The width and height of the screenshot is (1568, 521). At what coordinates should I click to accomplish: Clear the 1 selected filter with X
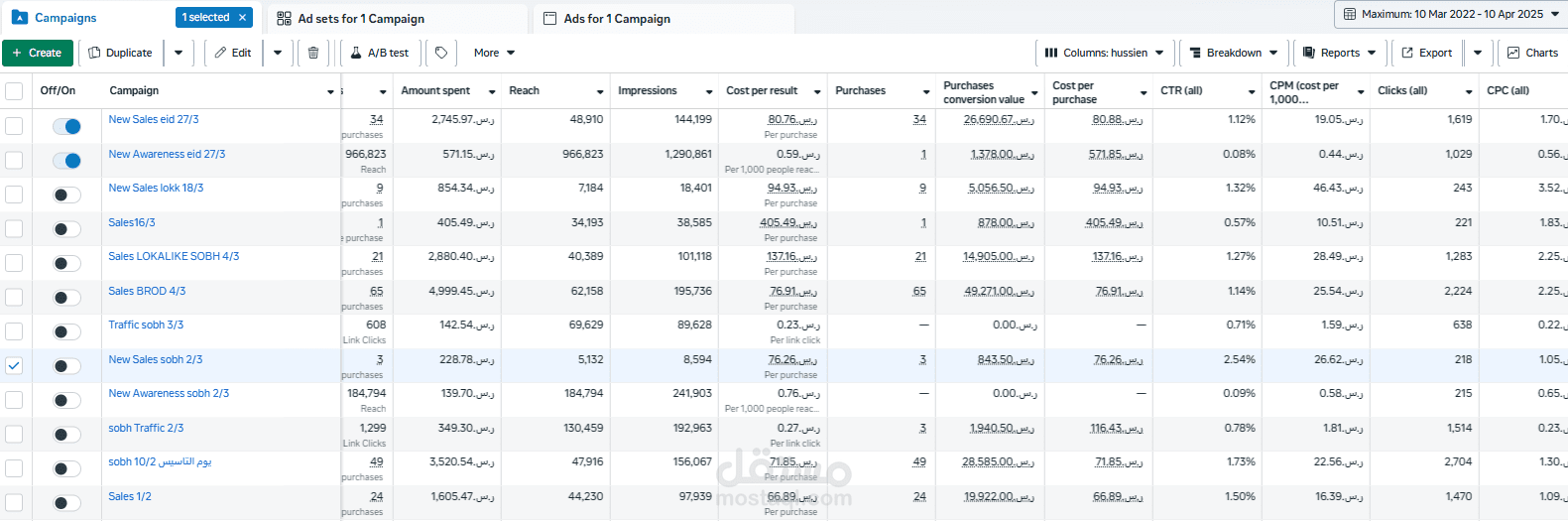coord(242,18)
